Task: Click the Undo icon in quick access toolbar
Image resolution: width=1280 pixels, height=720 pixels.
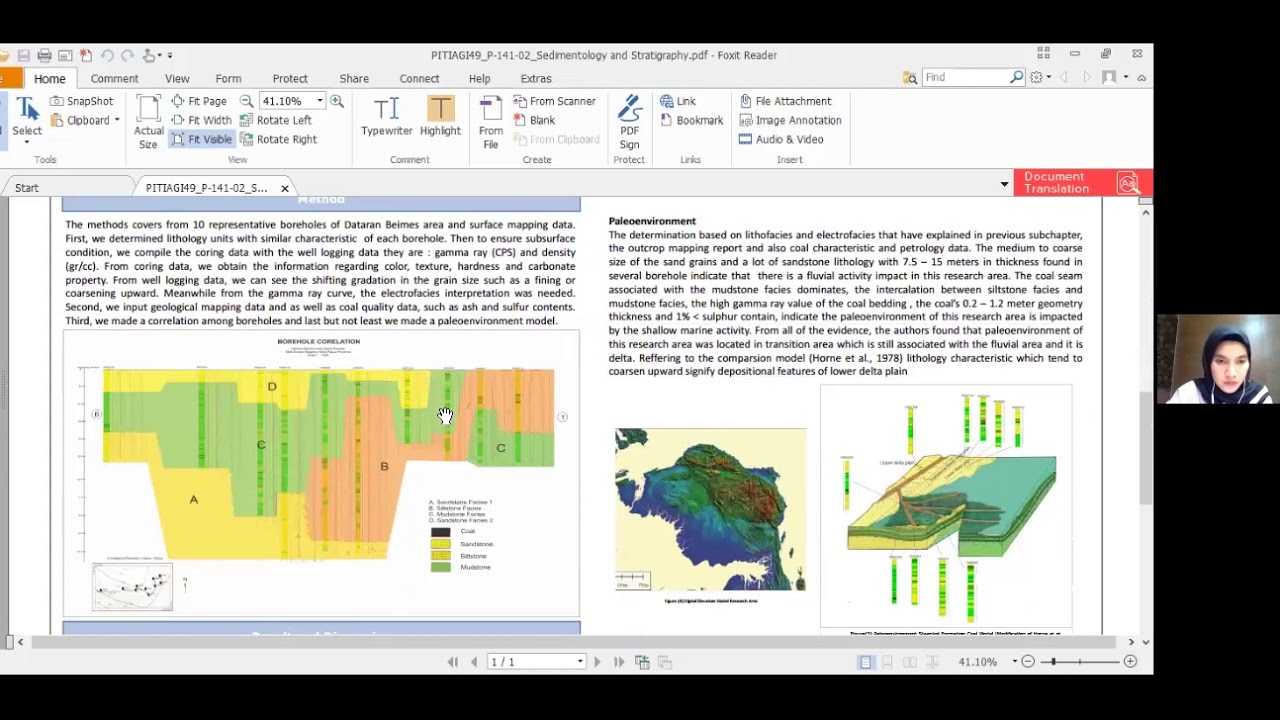Action: [x=107, y=55]
